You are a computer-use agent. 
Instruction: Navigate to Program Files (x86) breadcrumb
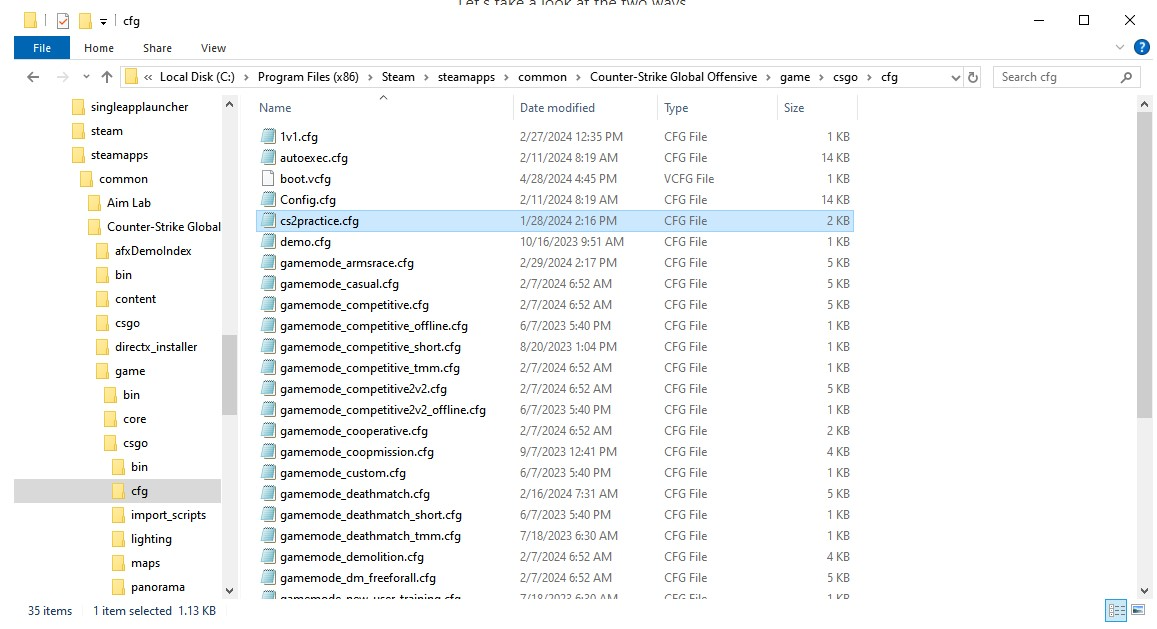(308, 77)
